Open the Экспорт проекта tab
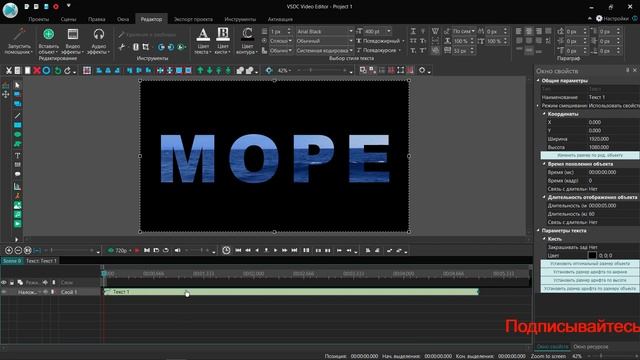The height and width of the screenshot is (360, 640). (193, 19)
